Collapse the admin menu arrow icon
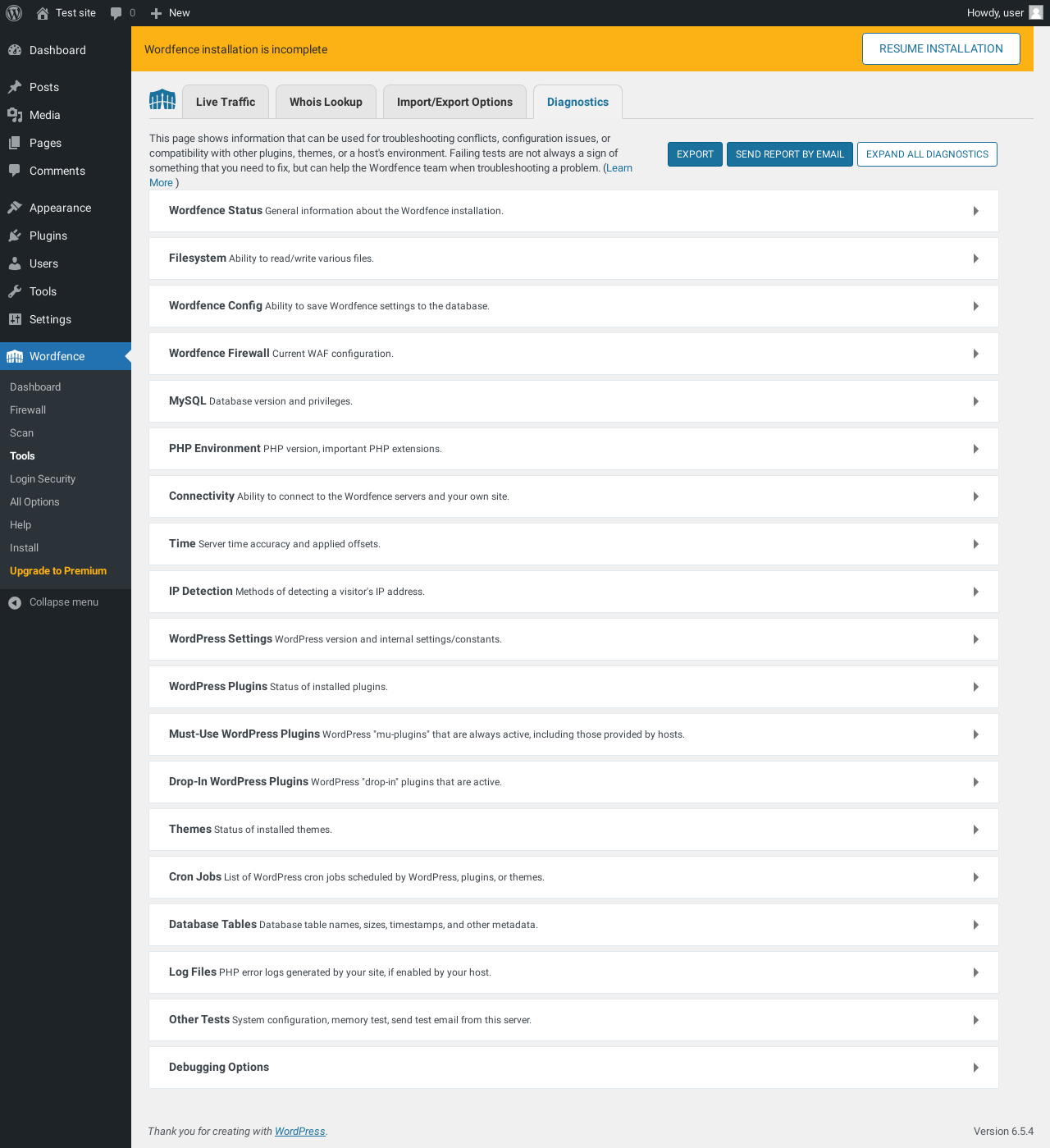Viewport: 1050px width, 1148px height. (x=15, y=602)
